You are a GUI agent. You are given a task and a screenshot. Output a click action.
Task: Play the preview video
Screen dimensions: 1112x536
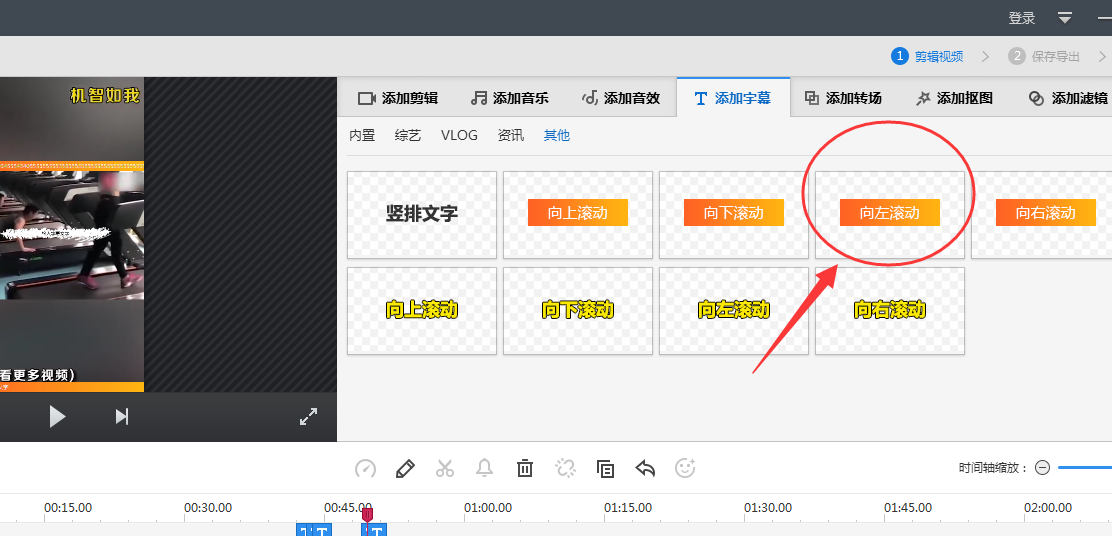(57, 417)
